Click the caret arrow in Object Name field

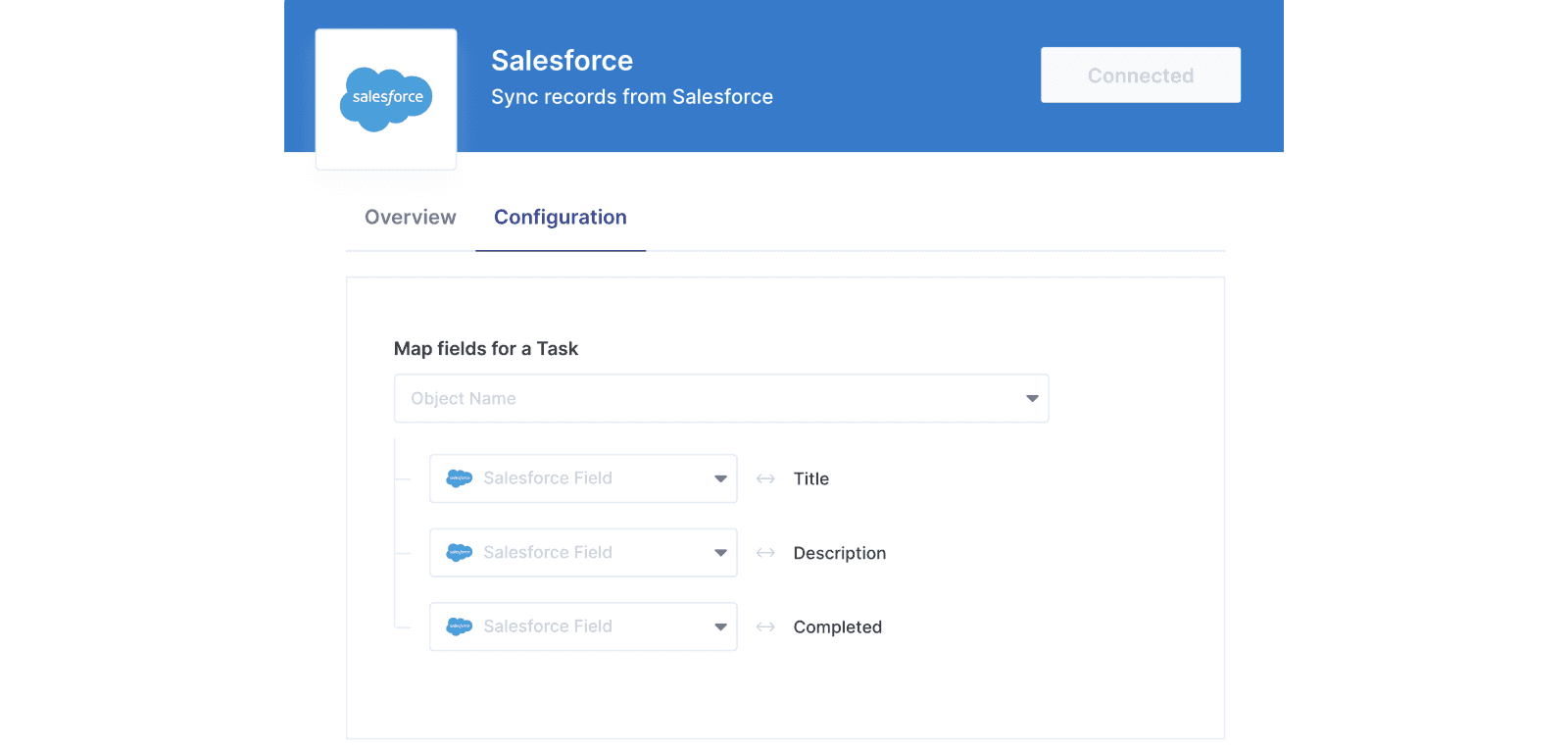(x=1031, y=398)
